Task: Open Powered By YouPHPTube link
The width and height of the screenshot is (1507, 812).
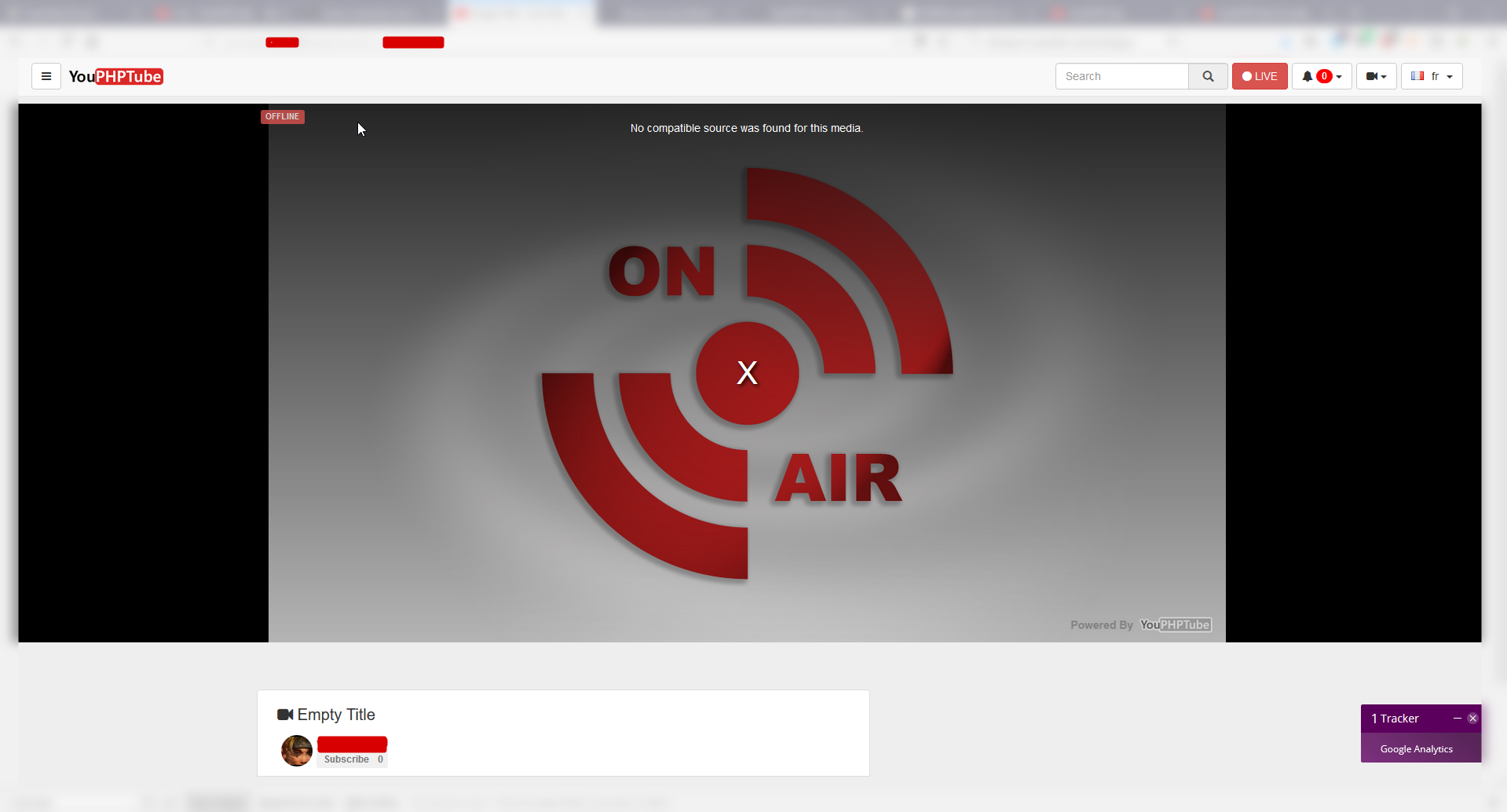Action: [1140, 625]
